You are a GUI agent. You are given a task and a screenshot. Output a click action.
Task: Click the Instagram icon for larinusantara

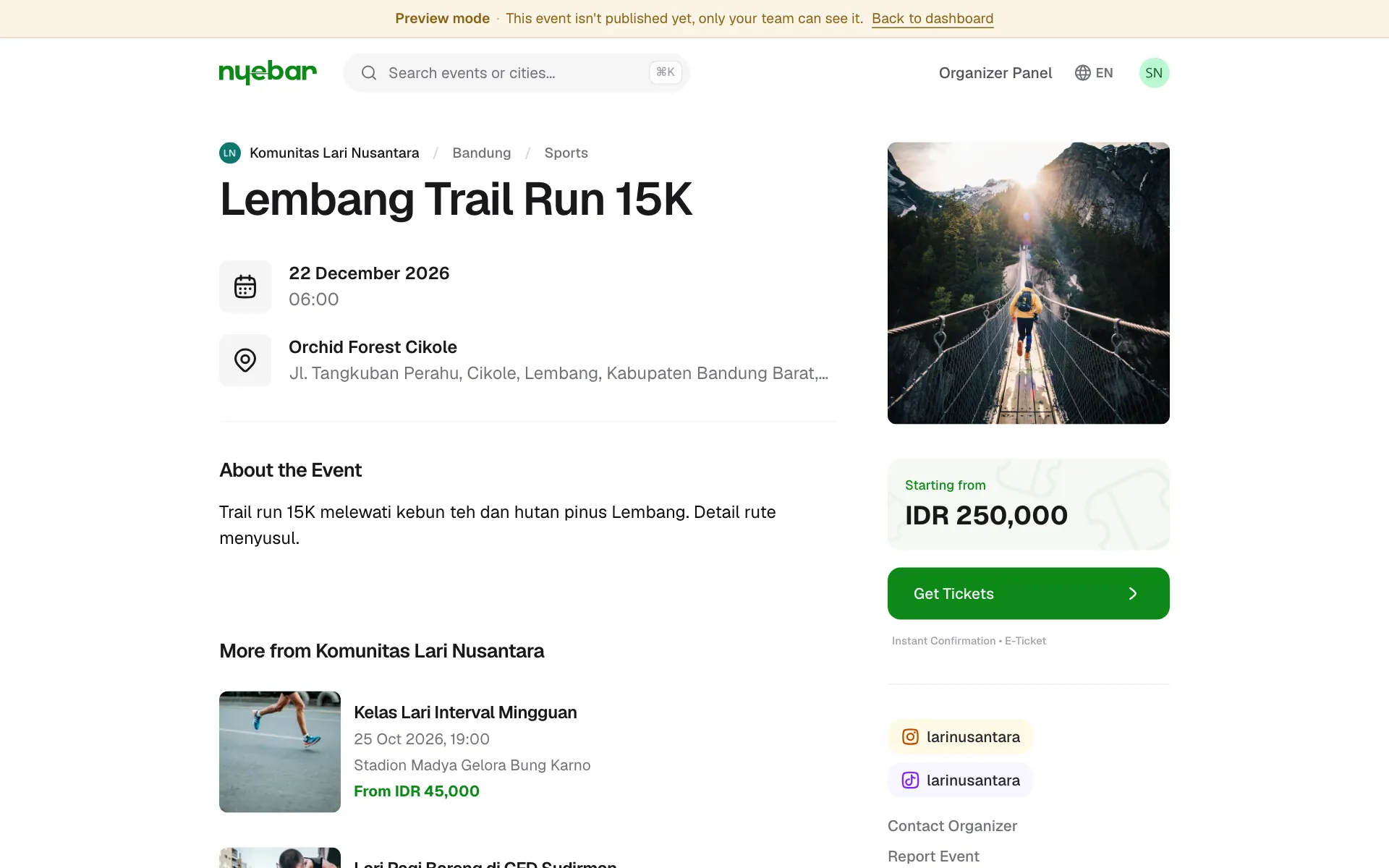910,737
